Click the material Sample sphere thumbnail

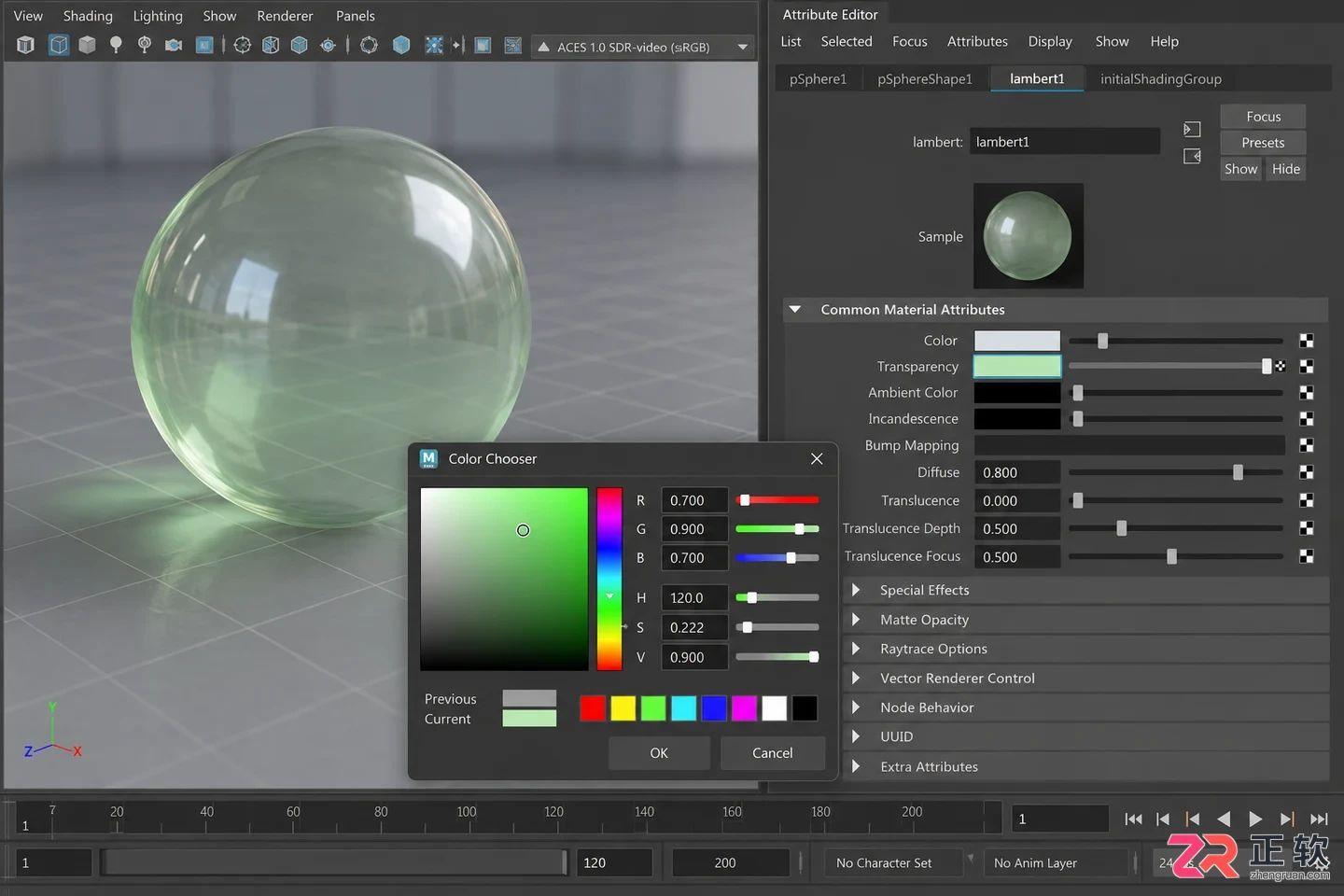tap(1029, 236)
